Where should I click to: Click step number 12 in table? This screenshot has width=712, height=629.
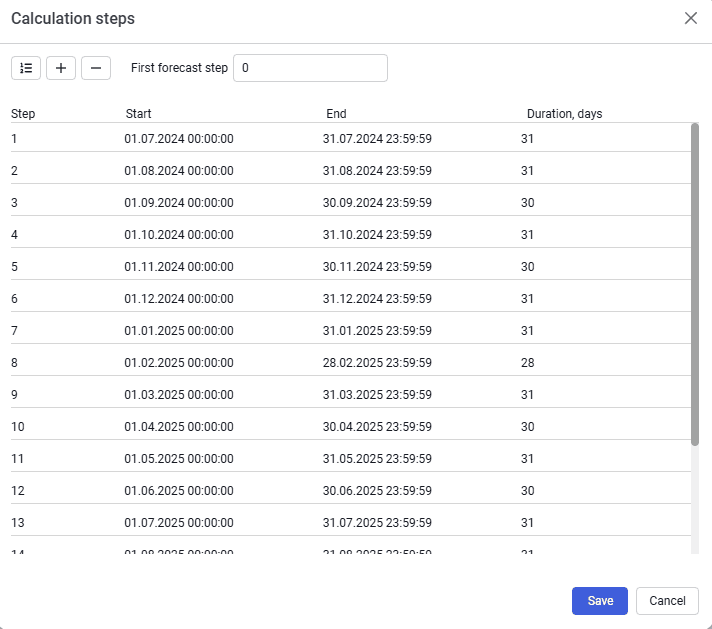[x=18, y=491]
